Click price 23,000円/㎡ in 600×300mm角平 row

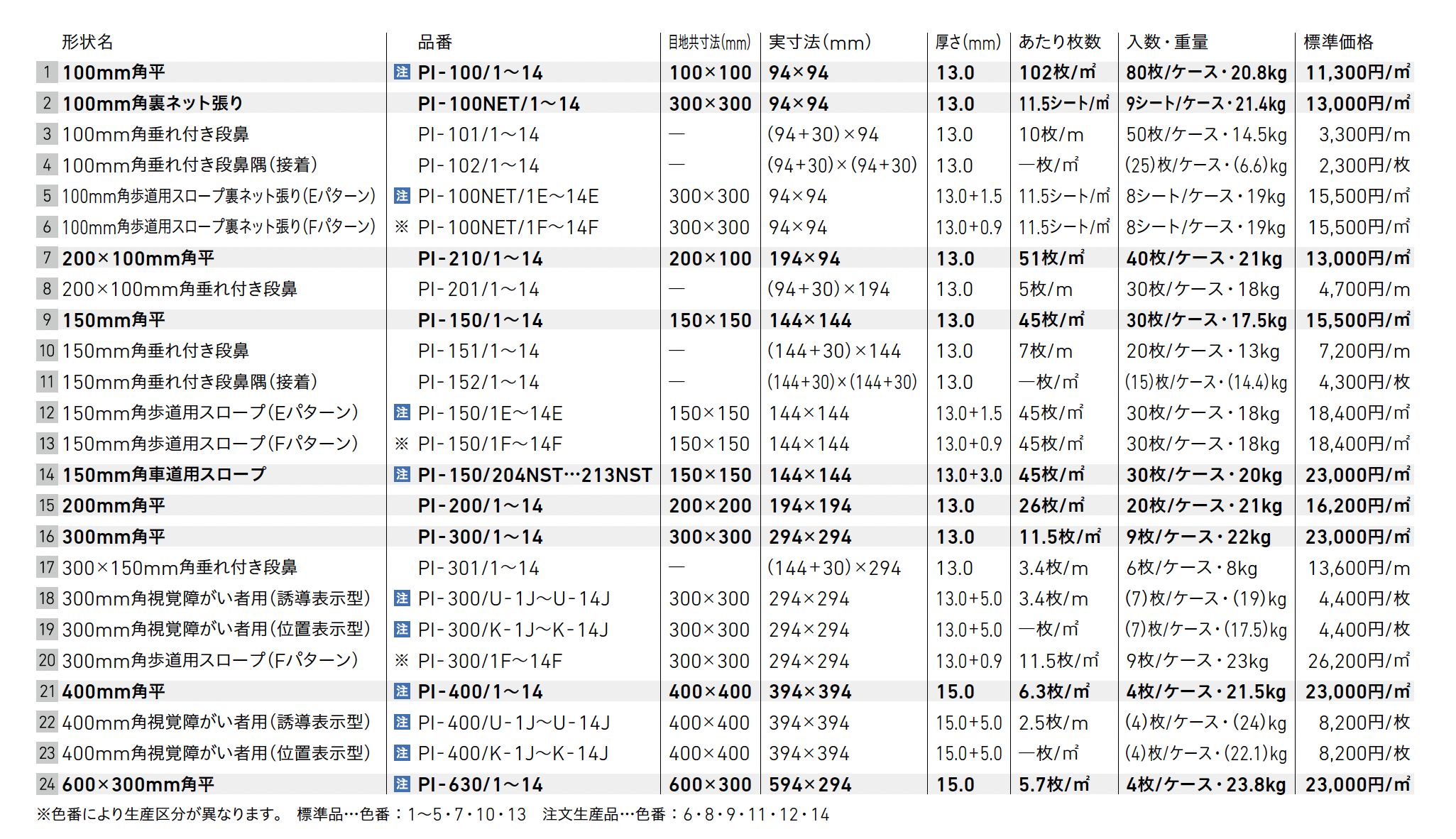[1357, 784]
